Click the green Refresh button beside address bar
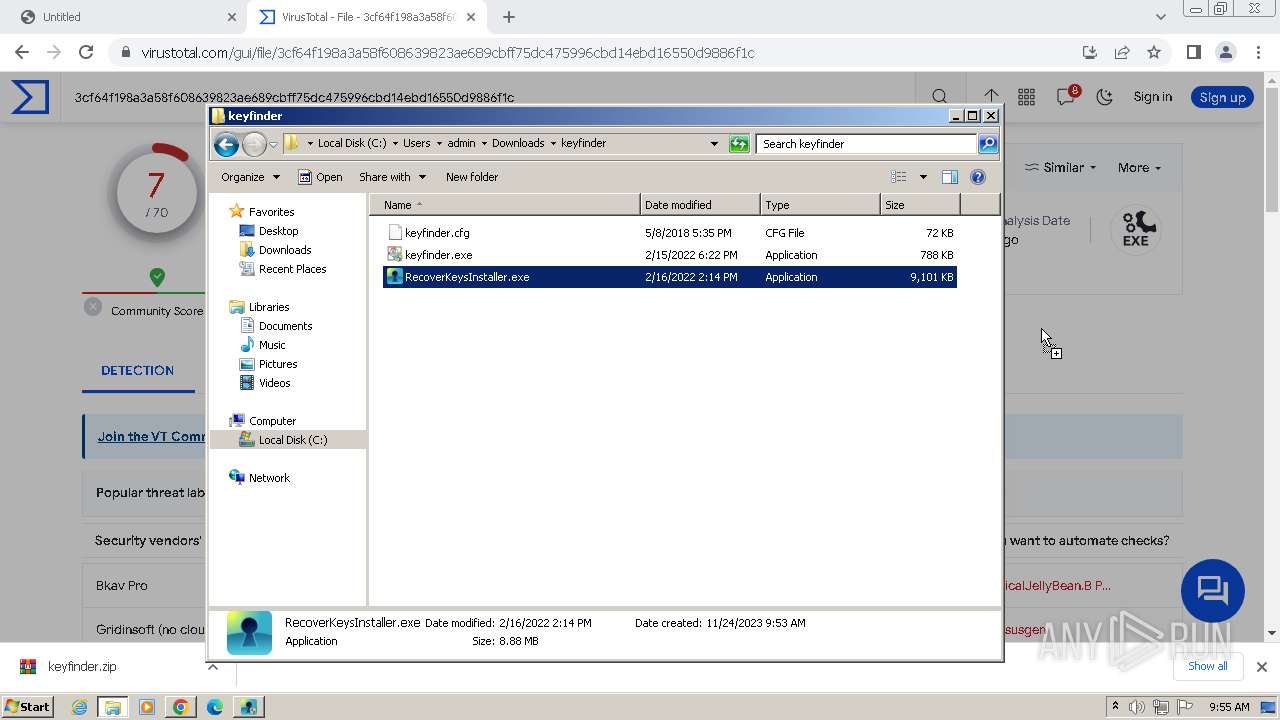This screenshot has height=720, width=1280. point(739,144)
